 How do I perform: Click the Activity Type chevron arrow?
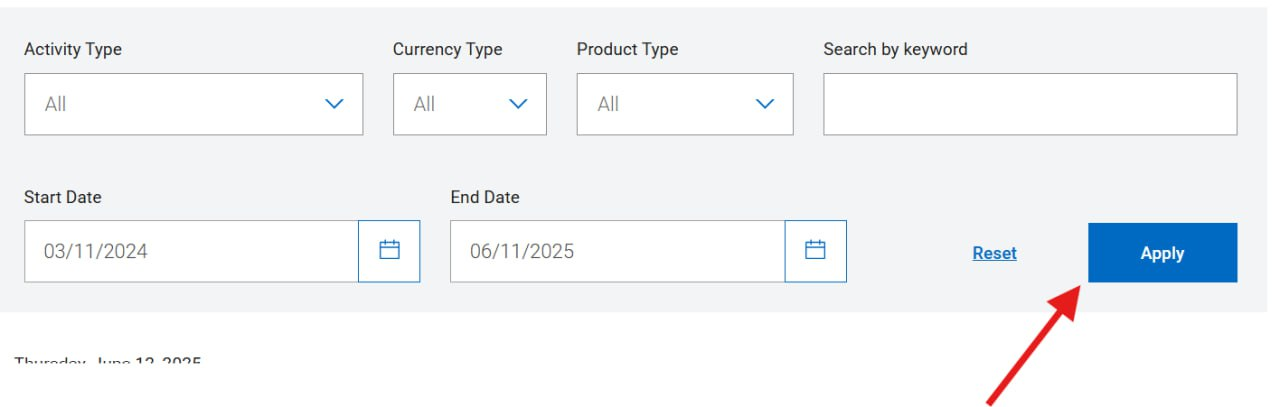point(334,104)
